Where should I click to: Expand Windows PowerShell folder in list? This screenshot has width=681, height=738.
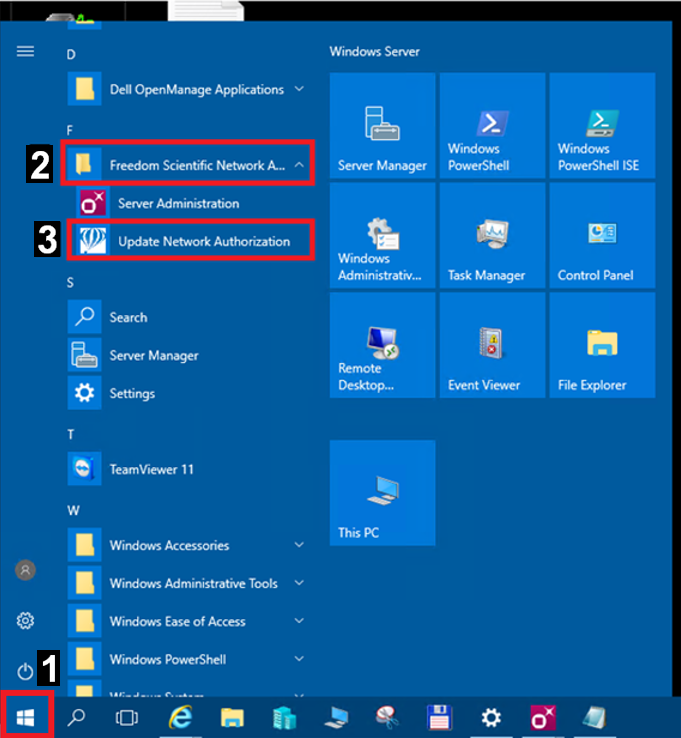click(x=187, y=659)
